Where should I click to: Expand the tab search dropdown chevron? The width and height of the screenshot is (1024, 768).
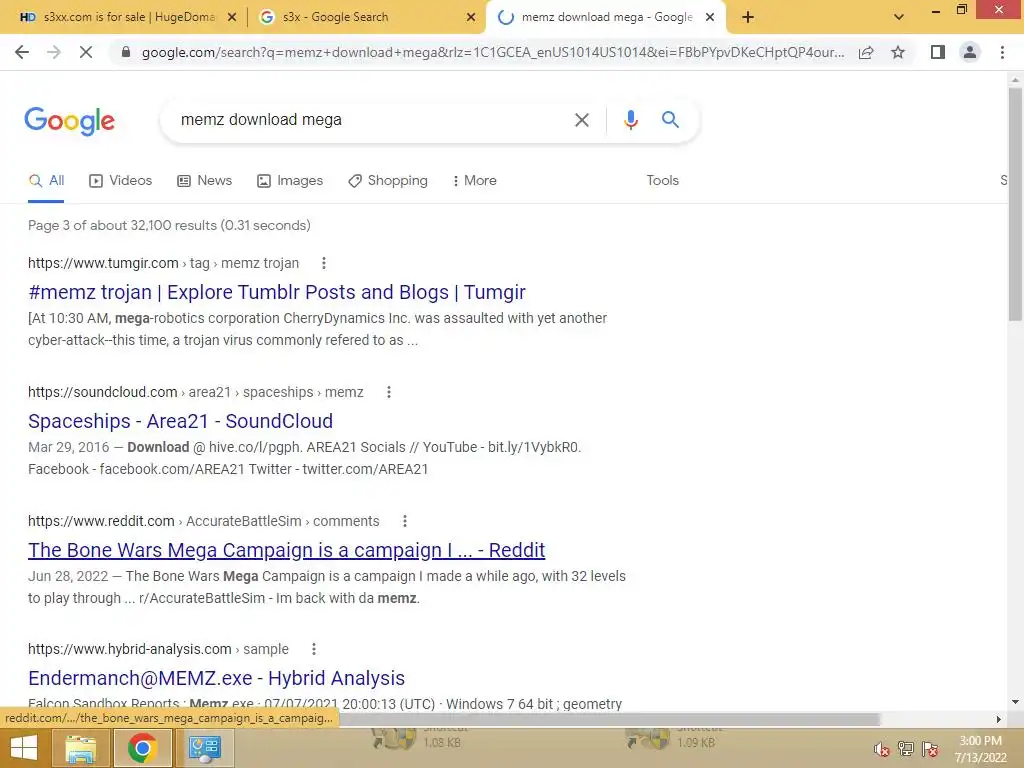pyautogui.click(x=899, y=18)
